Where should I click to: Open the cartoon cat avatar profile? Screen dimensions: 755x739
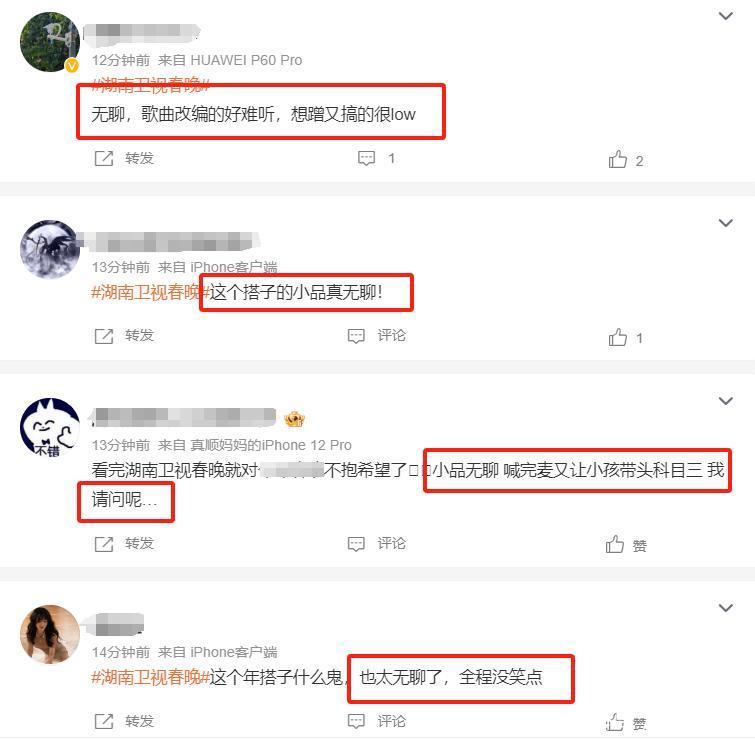[x=50, y=428]
